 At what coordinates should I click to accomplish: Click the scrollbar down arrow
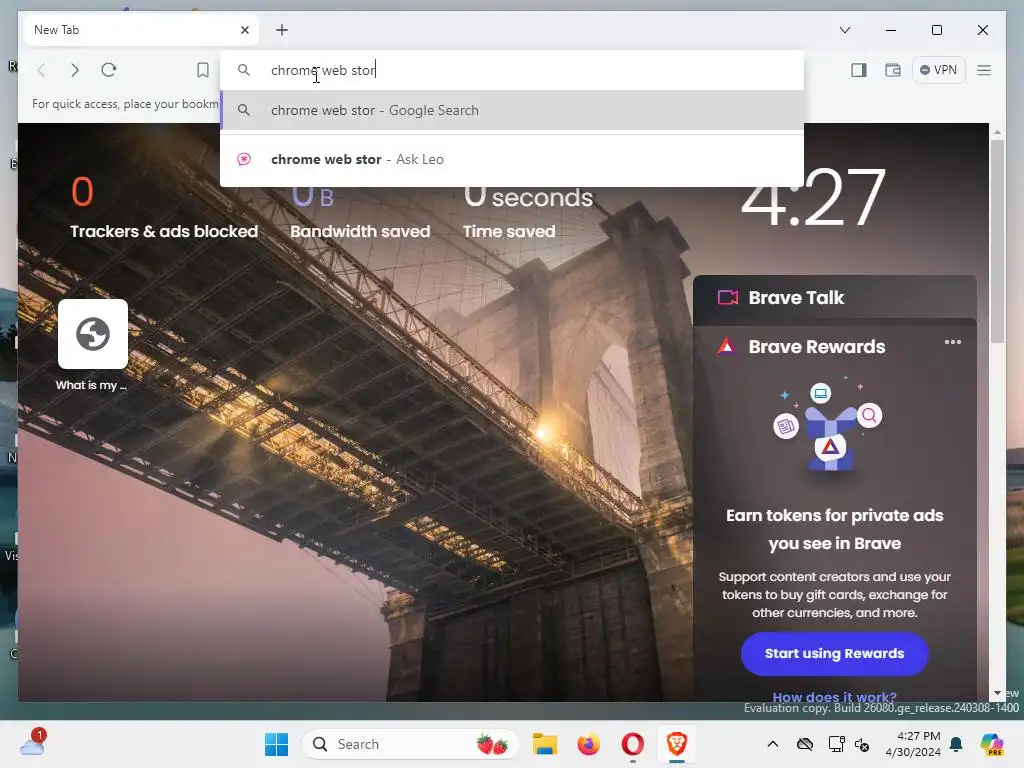click(x=997, y=694)
